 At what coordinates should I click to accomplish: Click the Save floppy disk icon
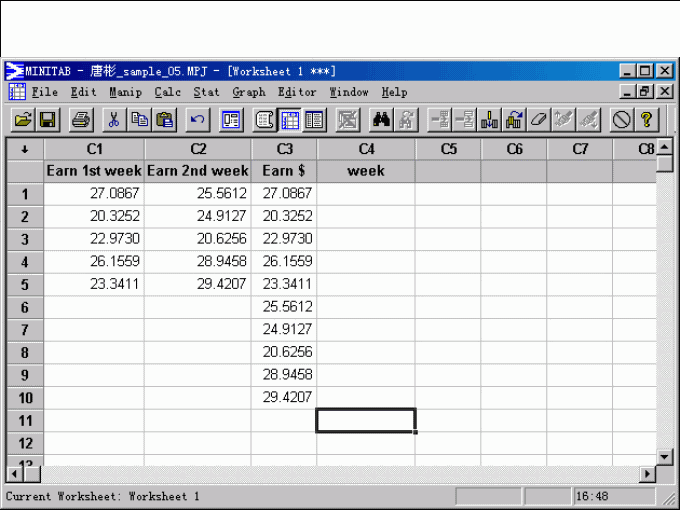(48, 120)
